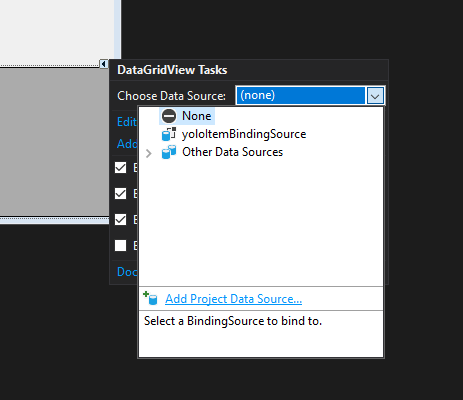Click the yoloItemBindingSource binding icon
The image size is (463, 400).
pyautogui.click(x=169, y=134)
